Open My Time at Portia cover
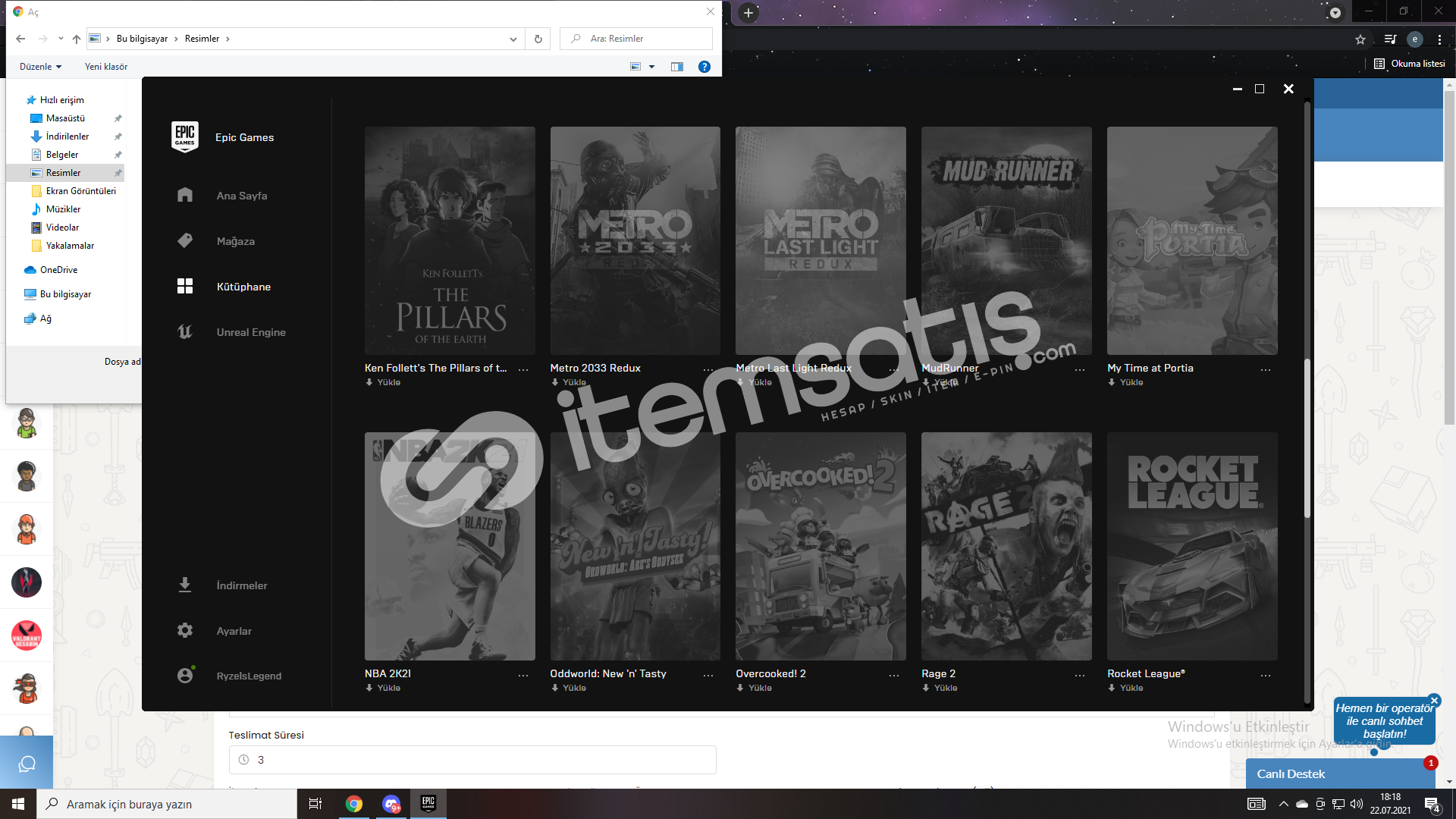 [x=1192, y=240]
